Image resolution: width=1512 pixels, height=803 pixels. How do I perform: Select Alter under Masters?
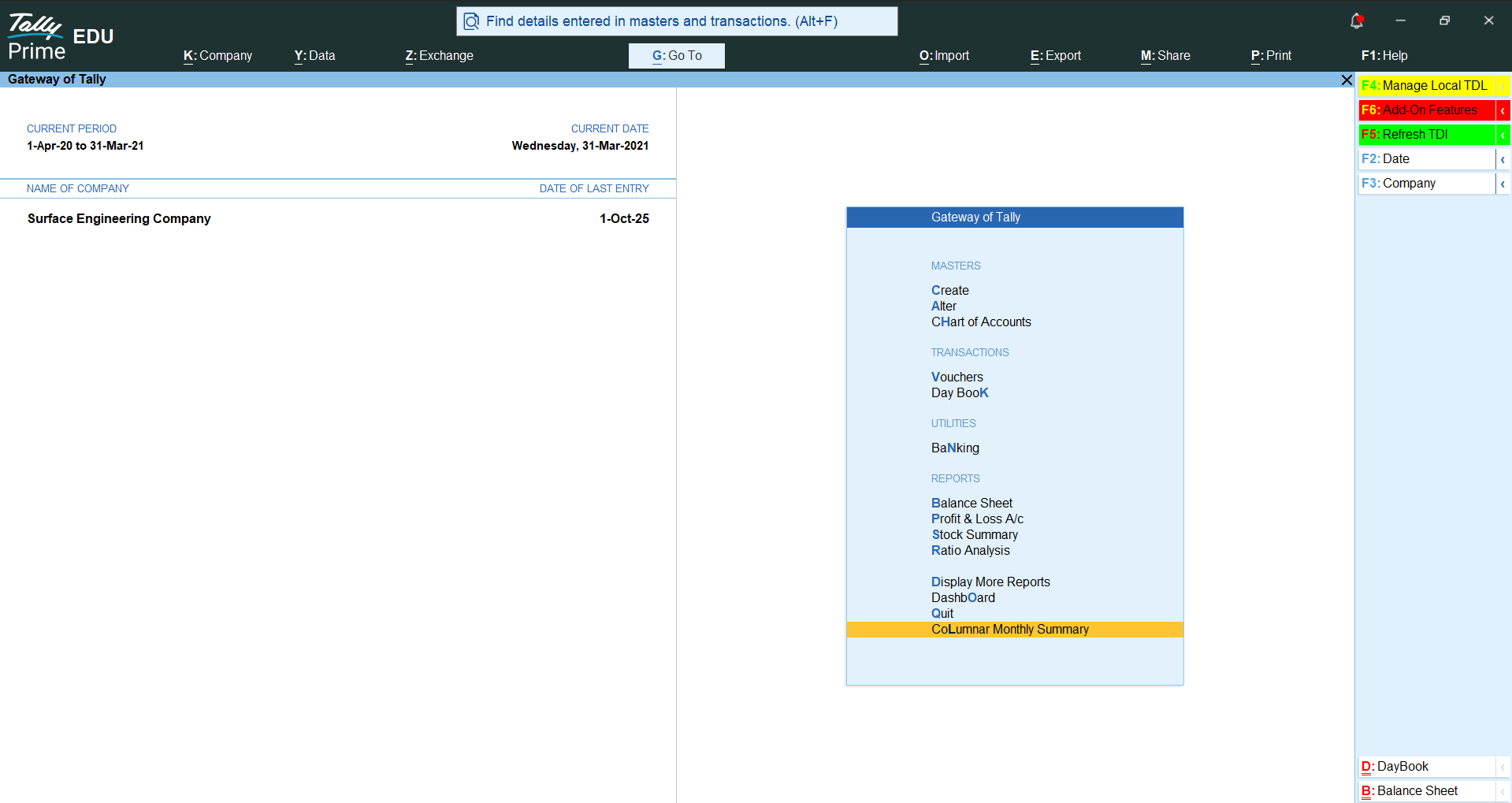click(x=943, y=307)
